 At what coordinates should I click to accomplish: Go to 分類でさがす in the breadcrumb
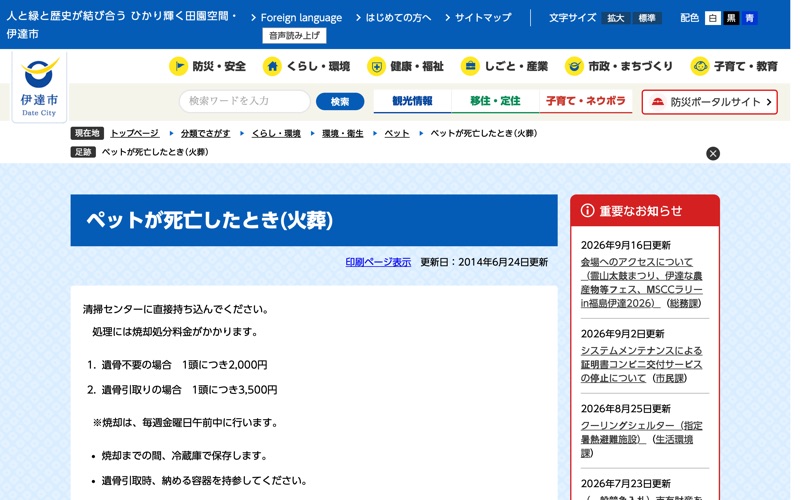point(205,133)
